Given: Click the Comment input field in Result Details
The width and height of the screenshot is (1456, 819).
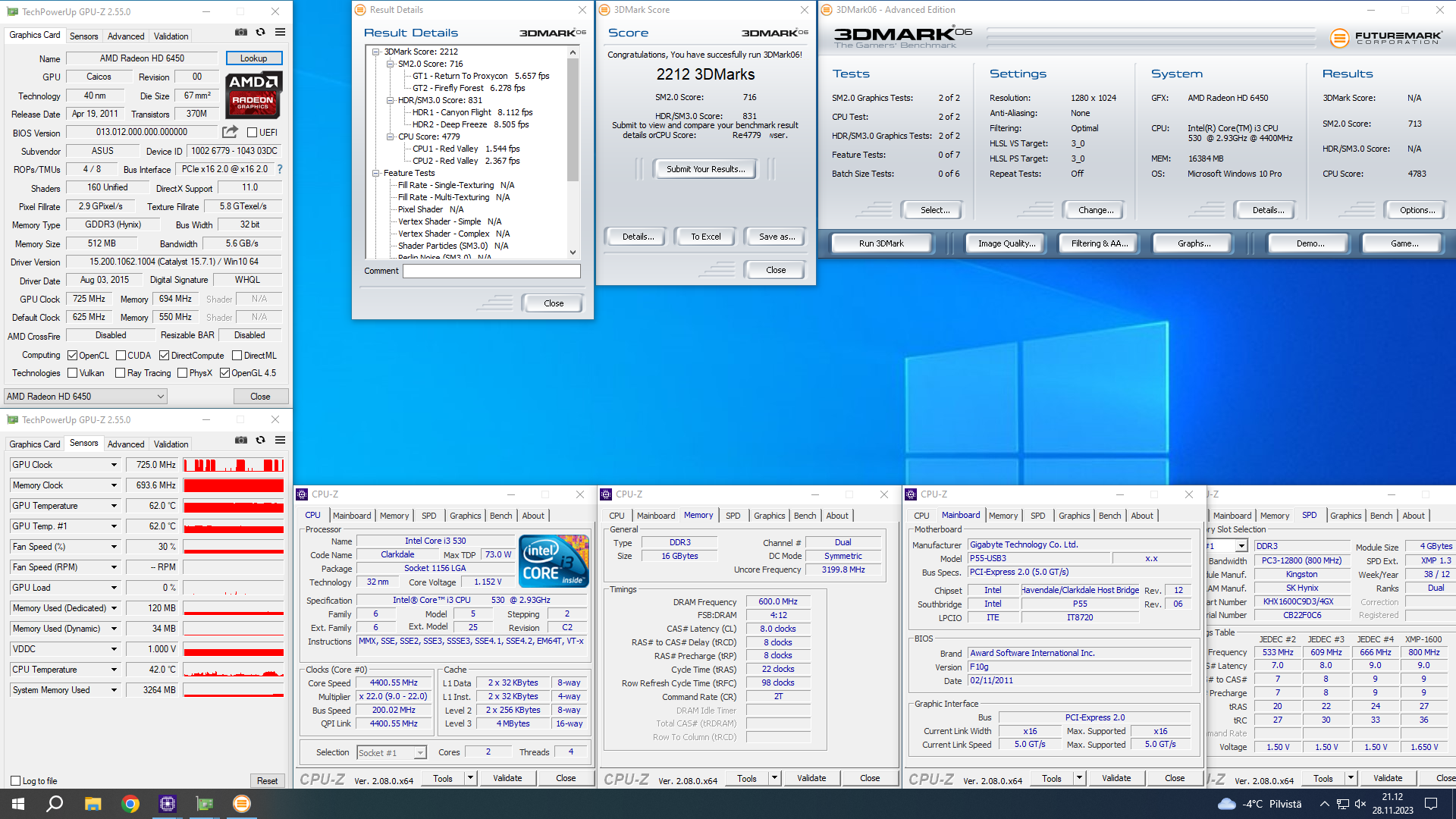Looking at the screenshot, I should pyautogui.click(x=491, y=271).
